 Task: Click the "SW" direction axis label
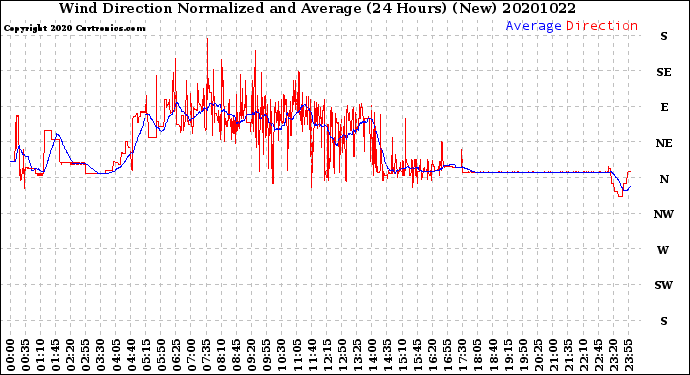663,285
